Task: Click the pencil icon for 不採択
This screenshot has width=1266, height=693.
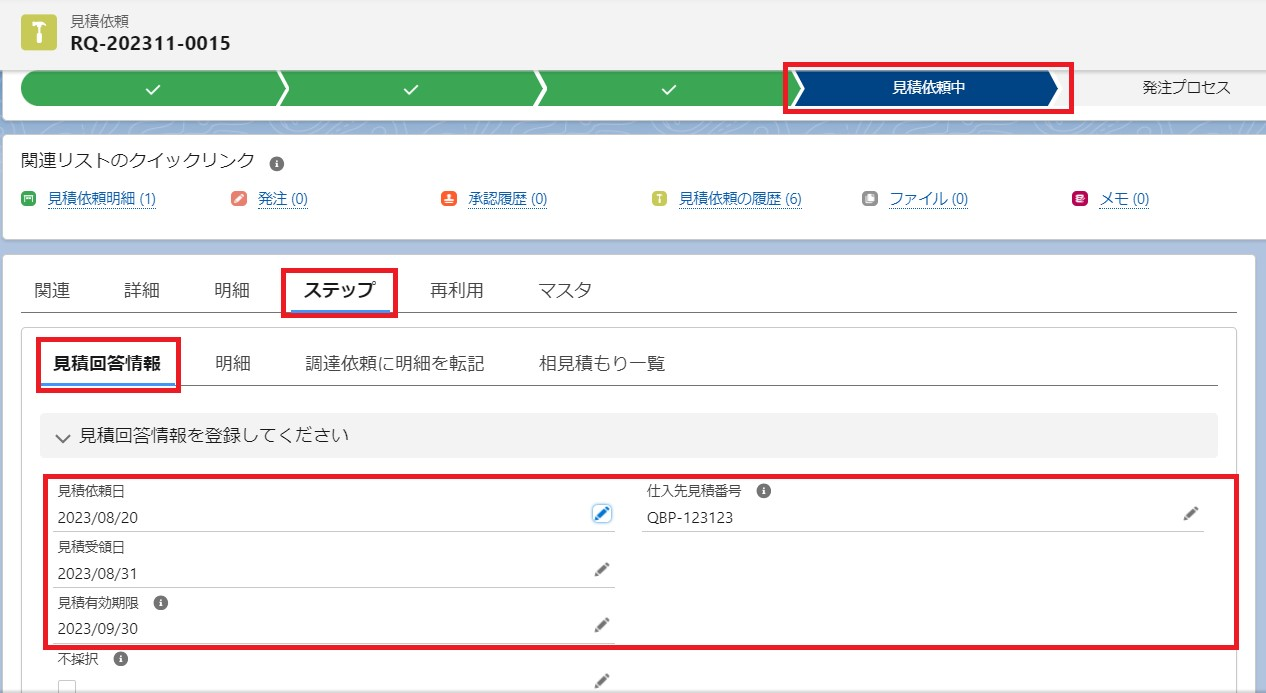Action: pos(601,681)
